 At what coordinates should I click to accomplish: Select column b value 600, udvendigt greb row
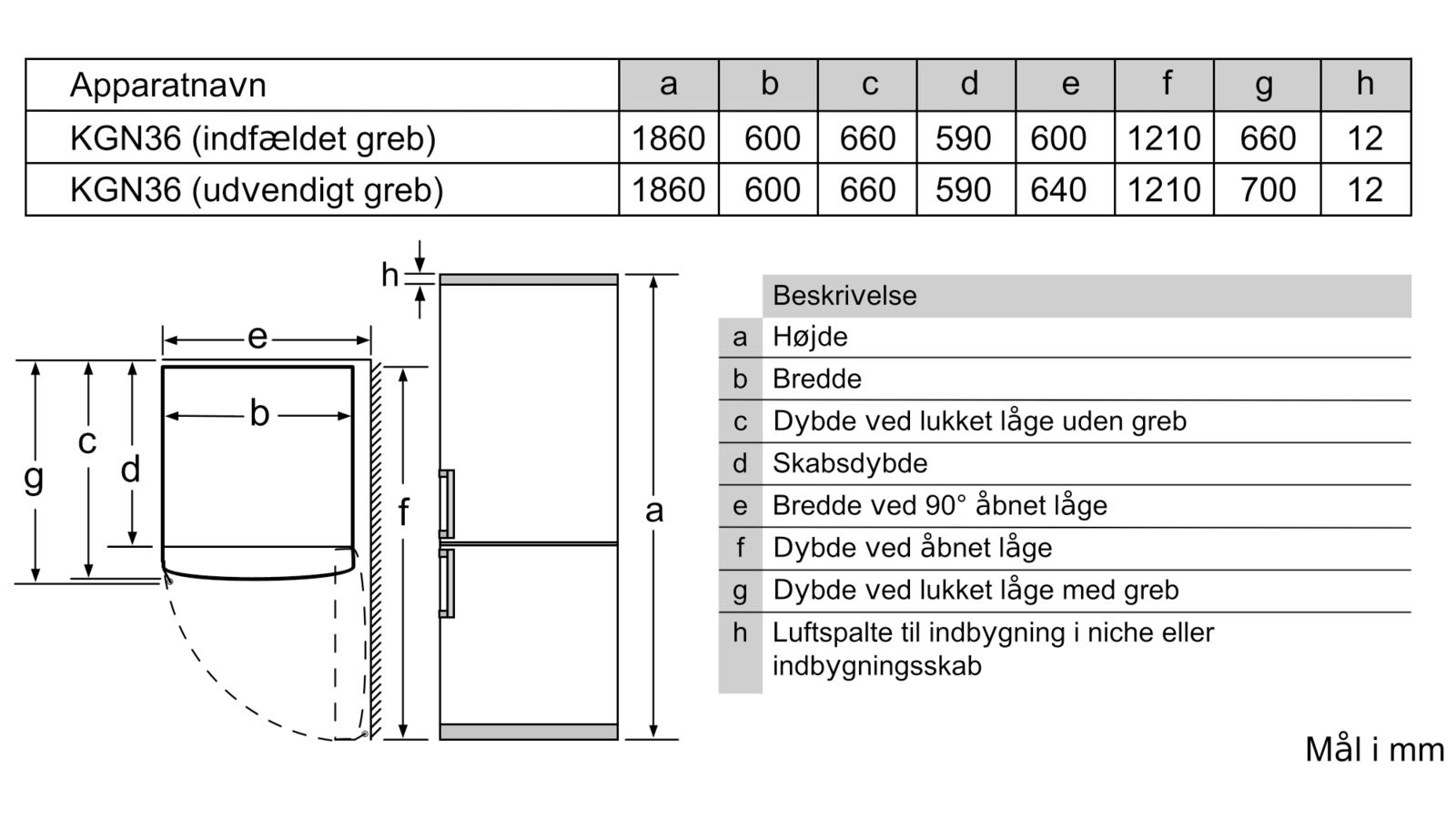[772, 190]
